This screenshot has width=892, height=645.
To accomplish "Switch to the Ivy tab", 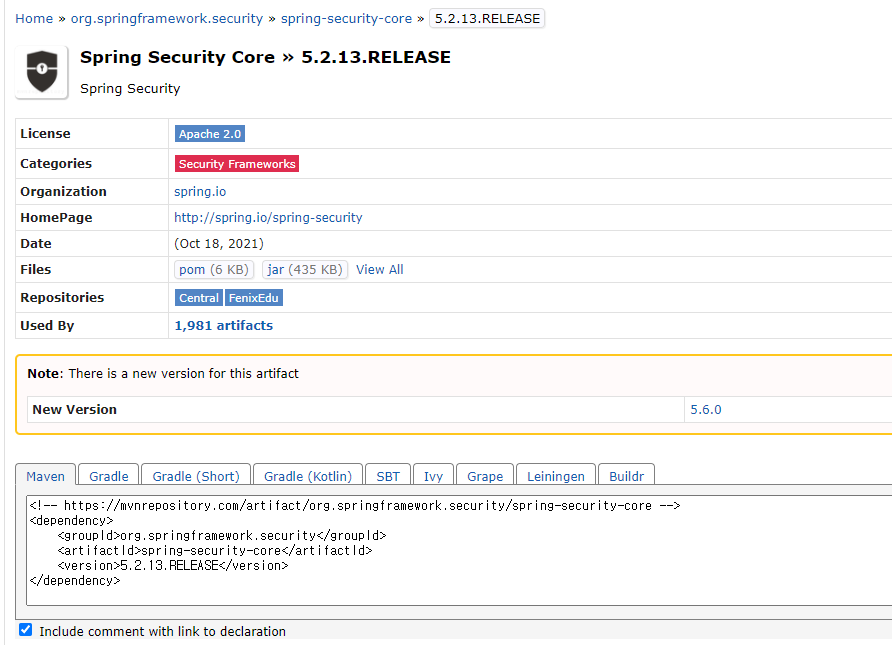I will pos(433,476).
